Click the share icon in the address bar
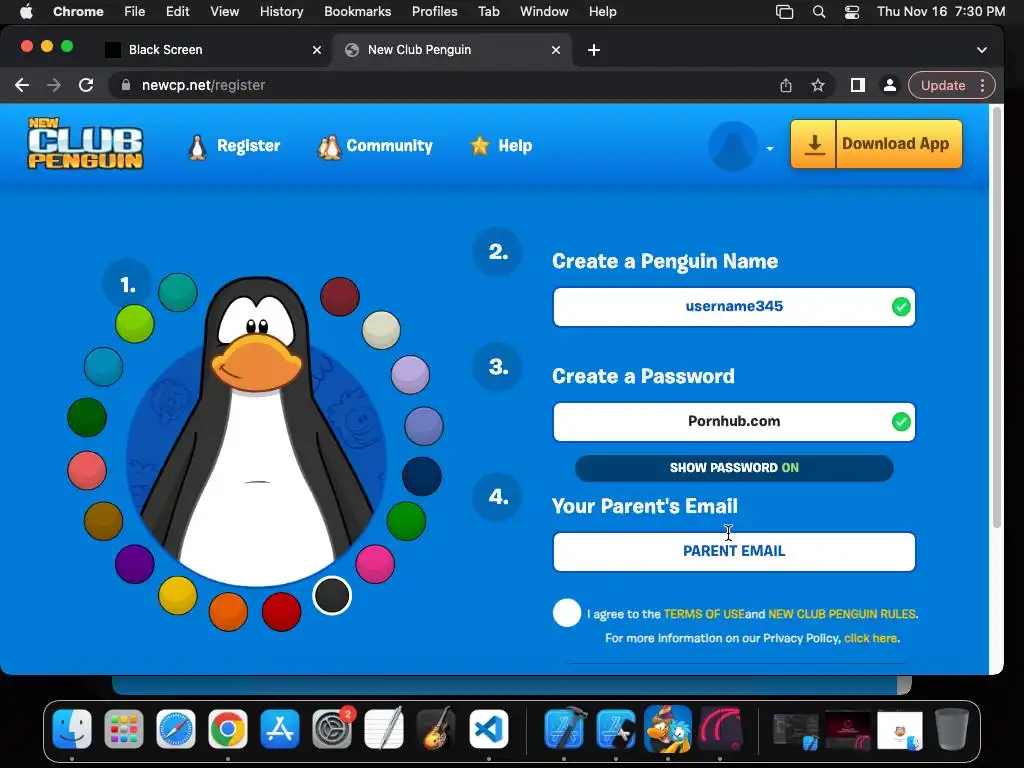Screen dimensions: 1024x768 pyautogui.click(x=786, y=85)
